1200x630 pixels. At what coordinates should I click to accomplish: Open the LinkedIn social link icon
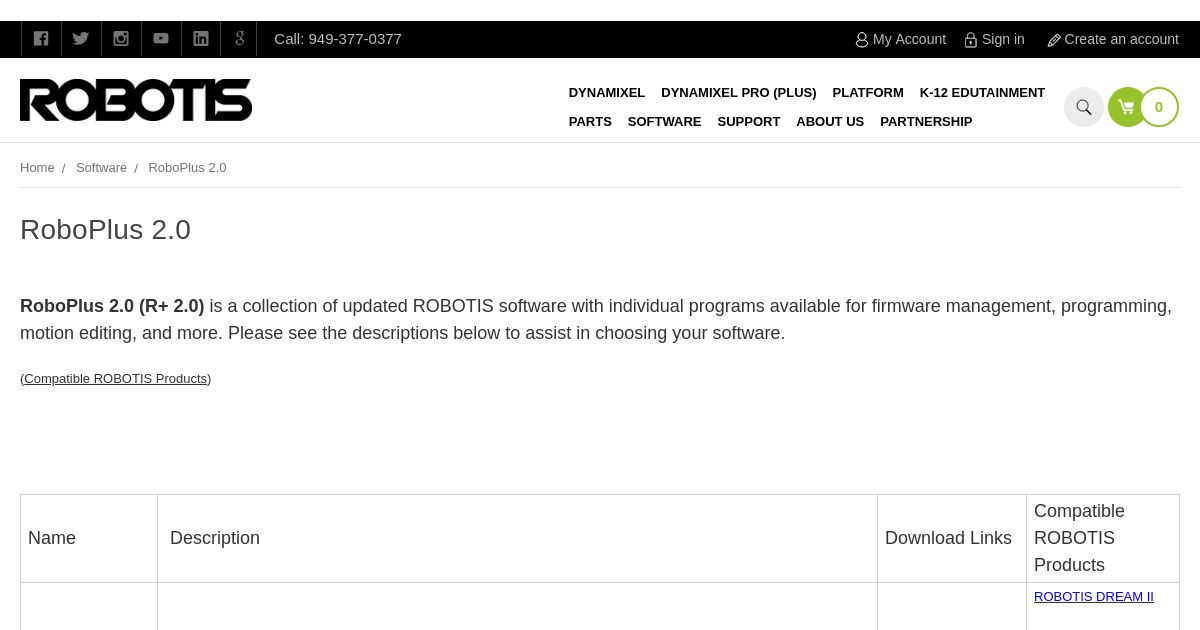coord(201,39)
